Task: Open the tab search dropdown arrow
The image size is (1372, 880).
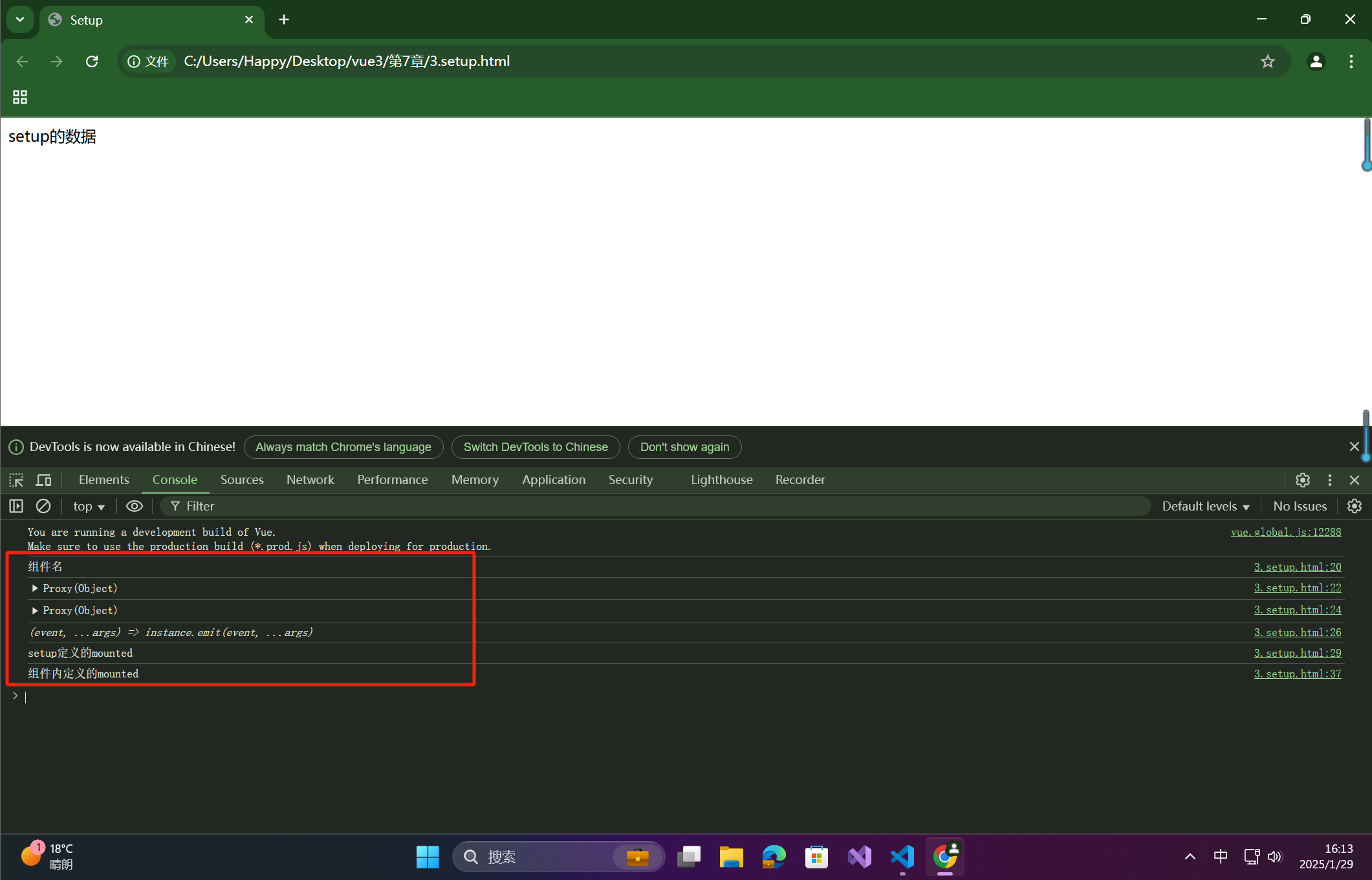Action: pos(20,19)
